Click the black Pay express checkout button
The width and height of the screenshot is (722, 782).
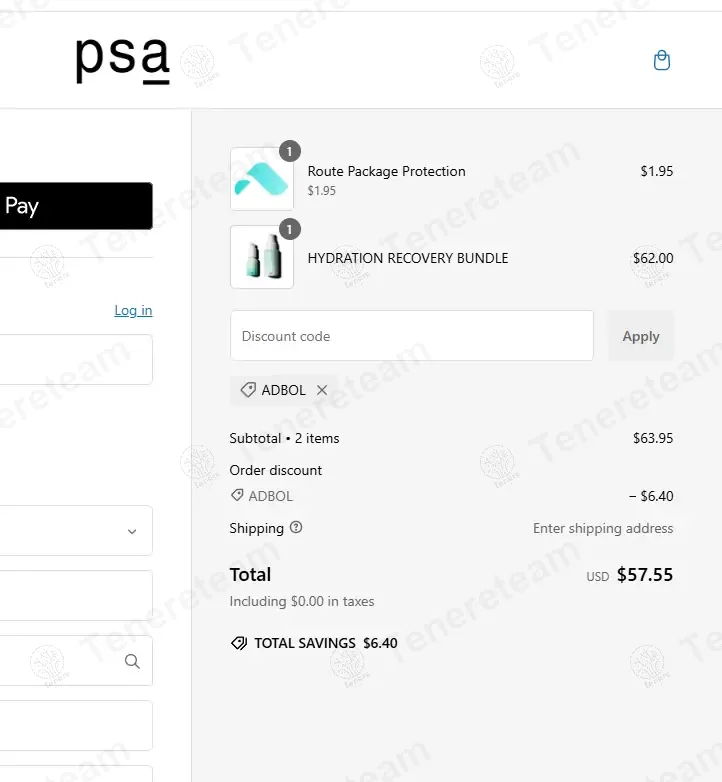pos(75,206)
